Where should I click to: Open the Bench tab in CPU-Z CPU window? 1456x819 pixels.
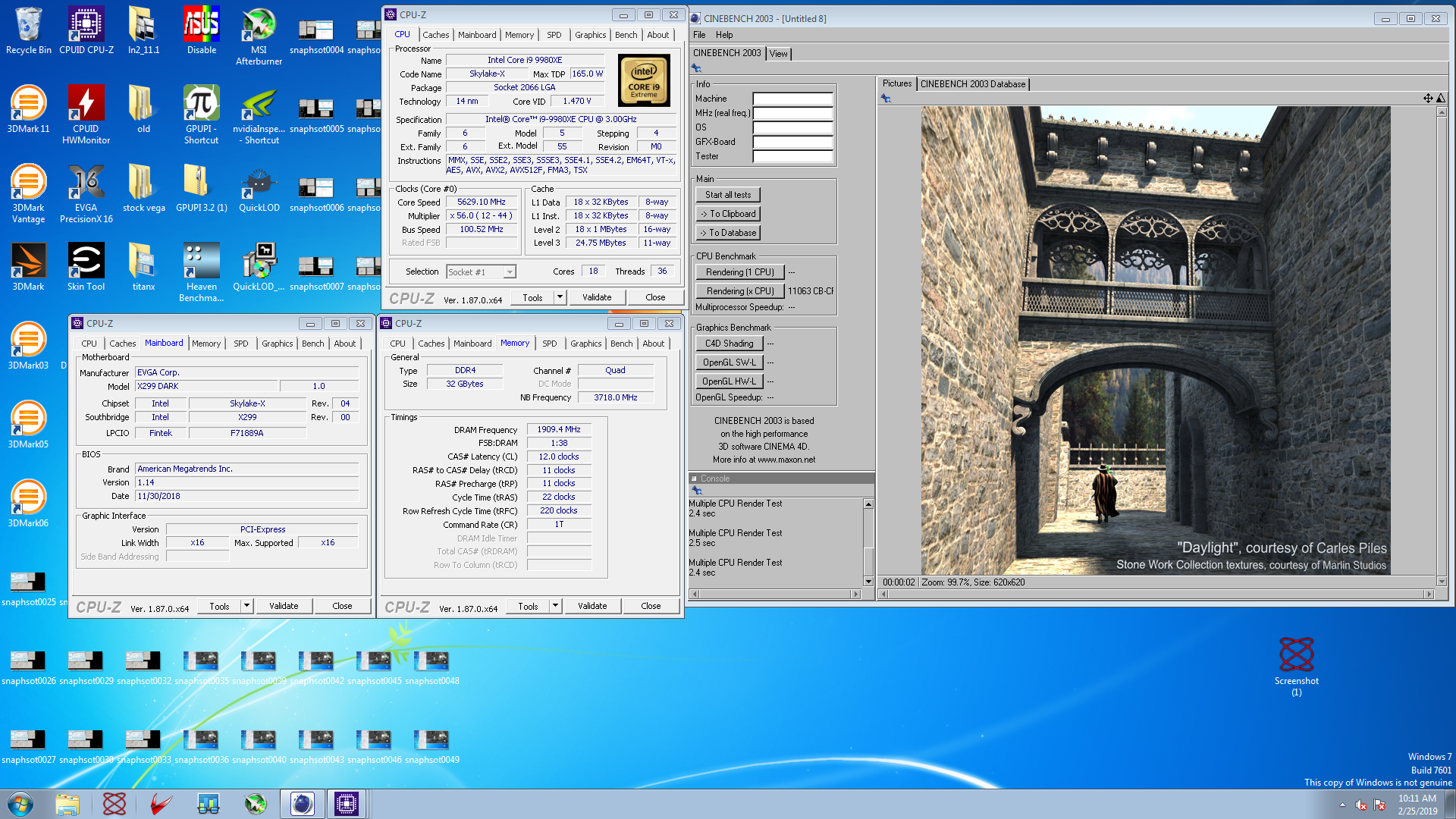(x=626, y=35)
